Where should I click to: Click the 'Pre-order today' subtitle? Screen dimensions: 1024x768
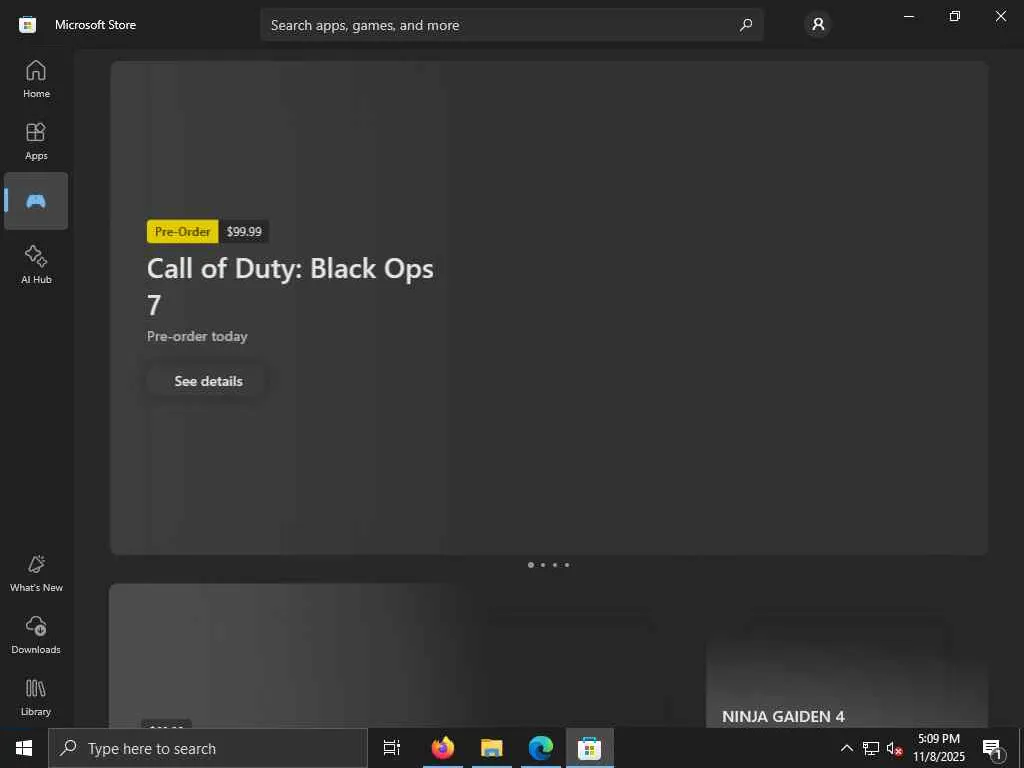pyautogui.click(x=197, y=336)
